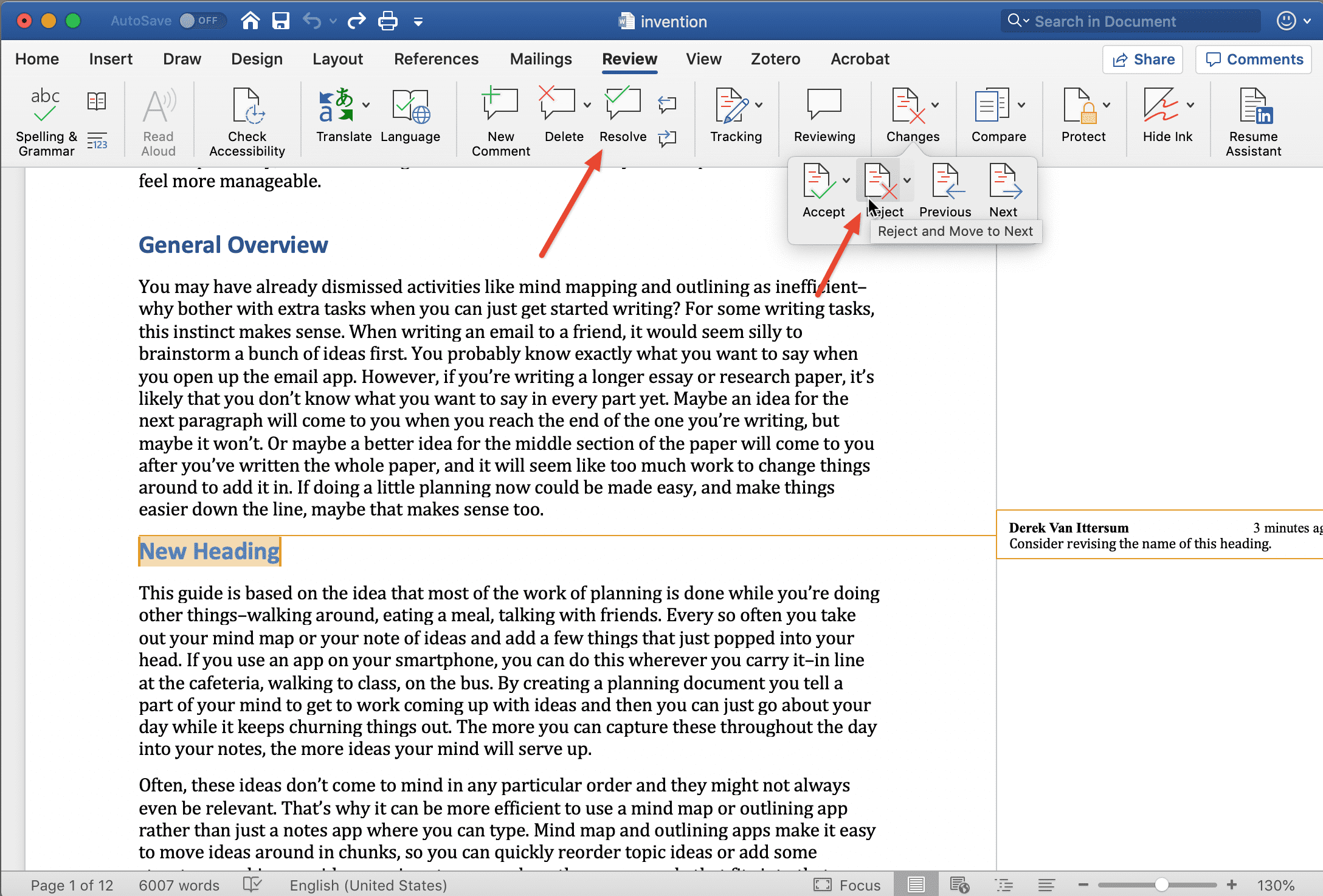The height and width of the screenshot is (896, 1323).
Task: Redo the action
Action: tap(357, 21)
